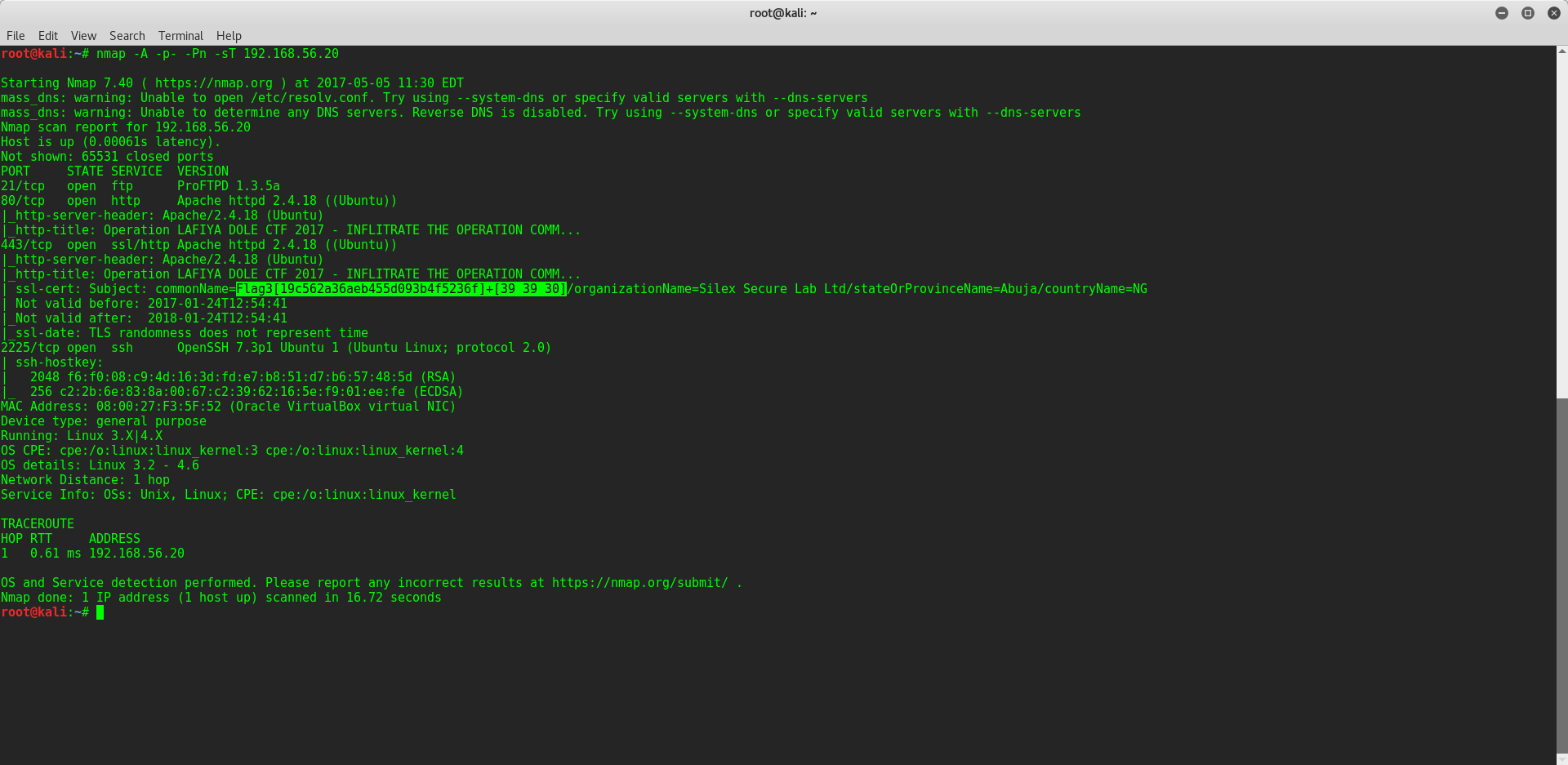Viewport: 1568px width, 765px height.
Task: Click the highlighted Flag3 text
Action: pyautogui.click(x=401, y=289)
